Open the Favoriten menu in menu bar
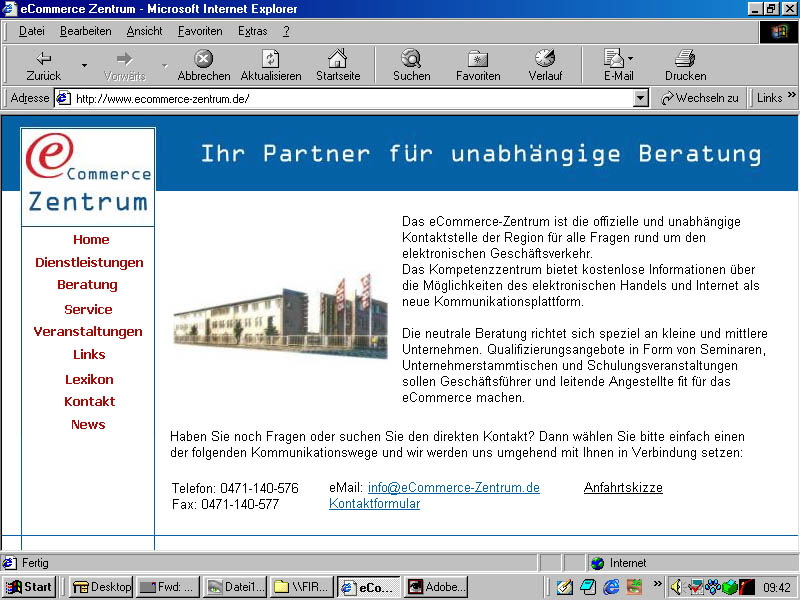800x600 pixels. coord(200,31)
